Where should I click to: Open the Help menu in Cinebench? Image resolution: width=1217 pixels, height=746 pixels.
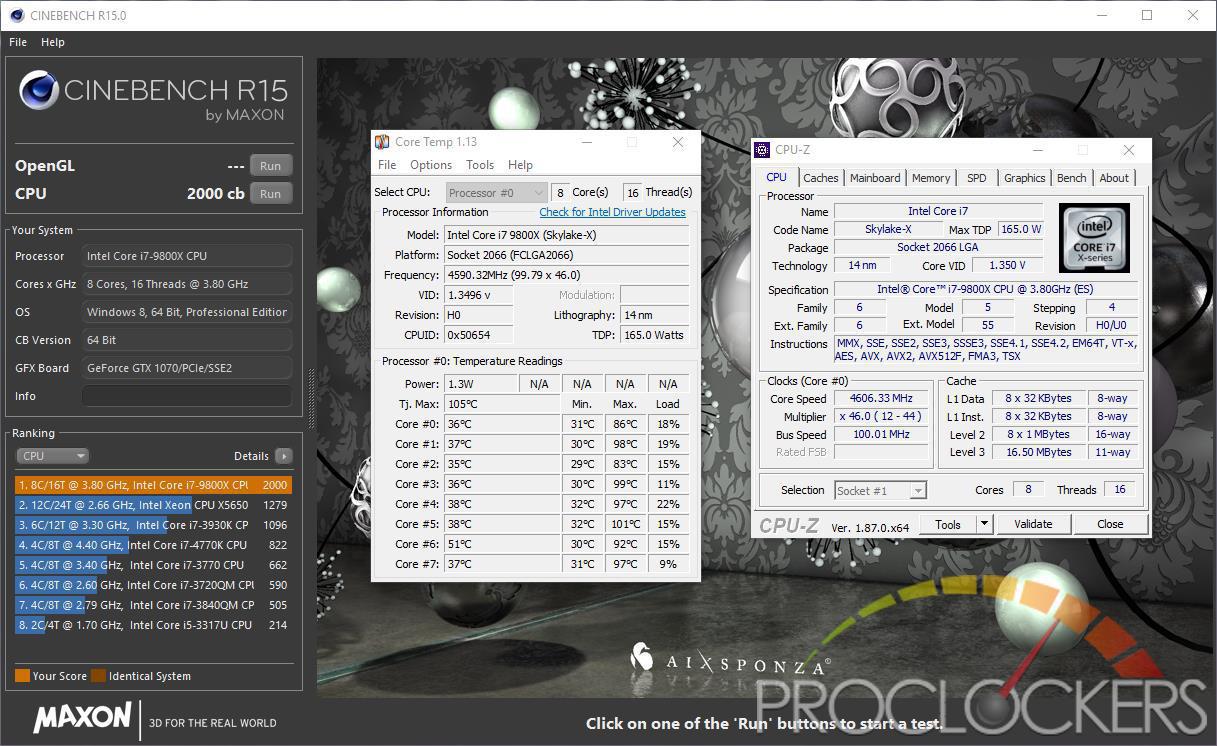[53, 42]
